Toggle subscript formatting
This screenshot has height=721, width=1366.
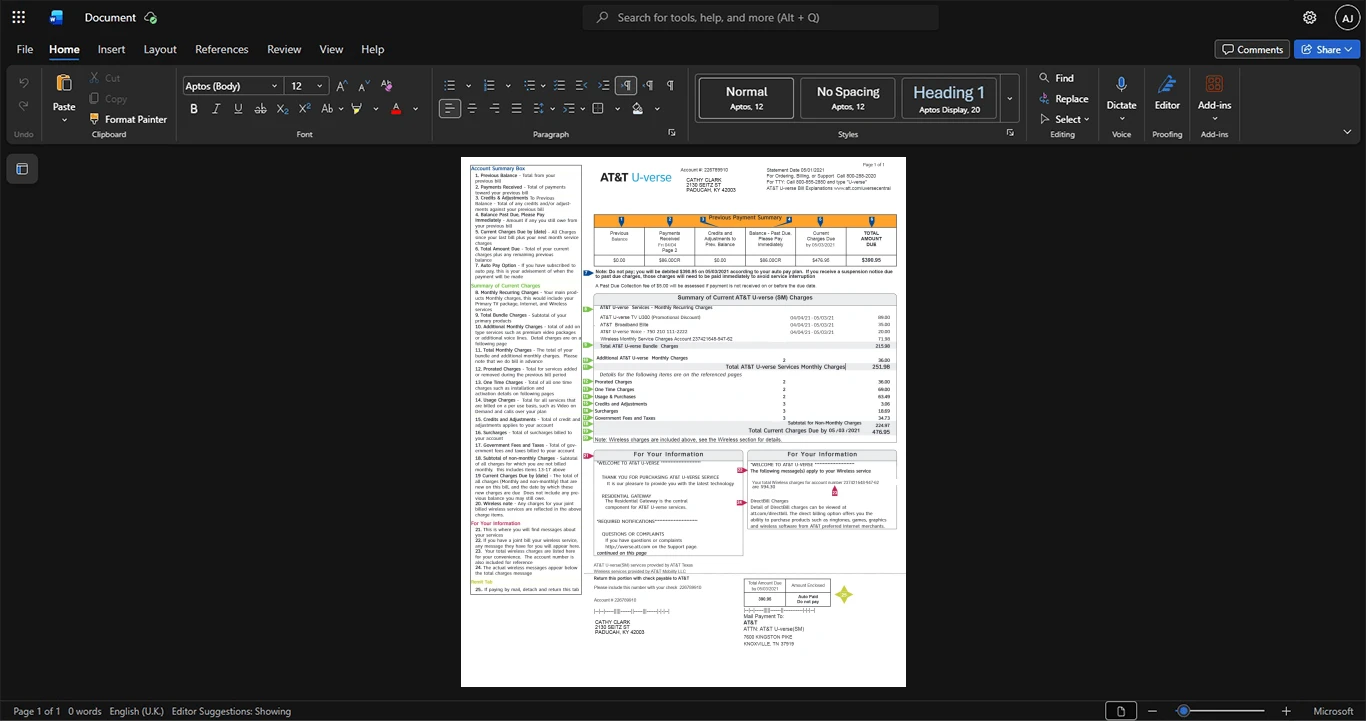(284, 108)
